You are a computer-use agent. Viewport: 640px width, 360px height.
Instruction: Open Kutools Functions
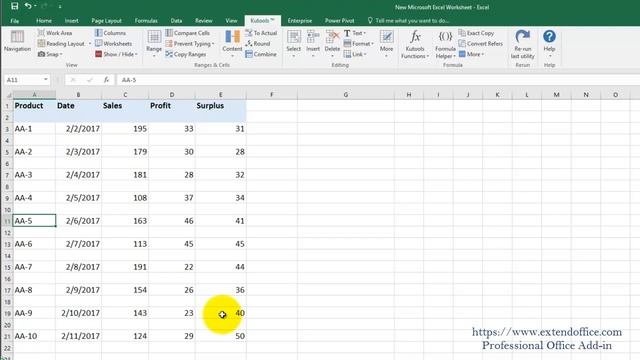click(415, 44)
